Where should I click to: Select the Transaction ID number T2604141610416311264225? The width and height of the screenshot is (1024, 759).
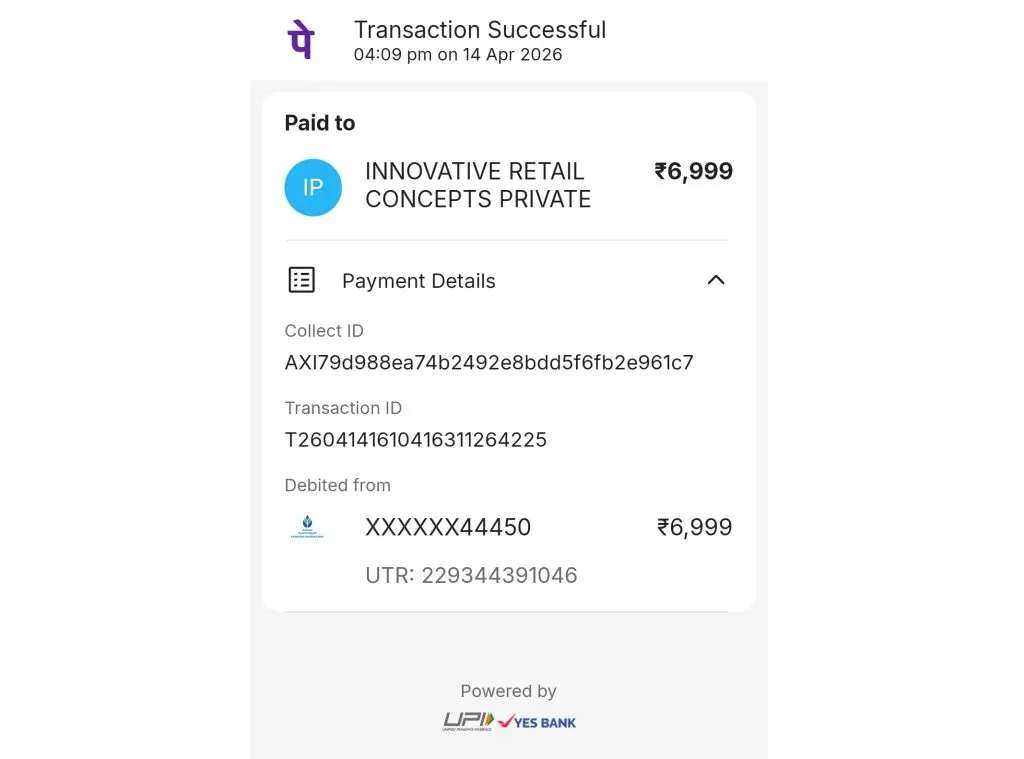415,439
